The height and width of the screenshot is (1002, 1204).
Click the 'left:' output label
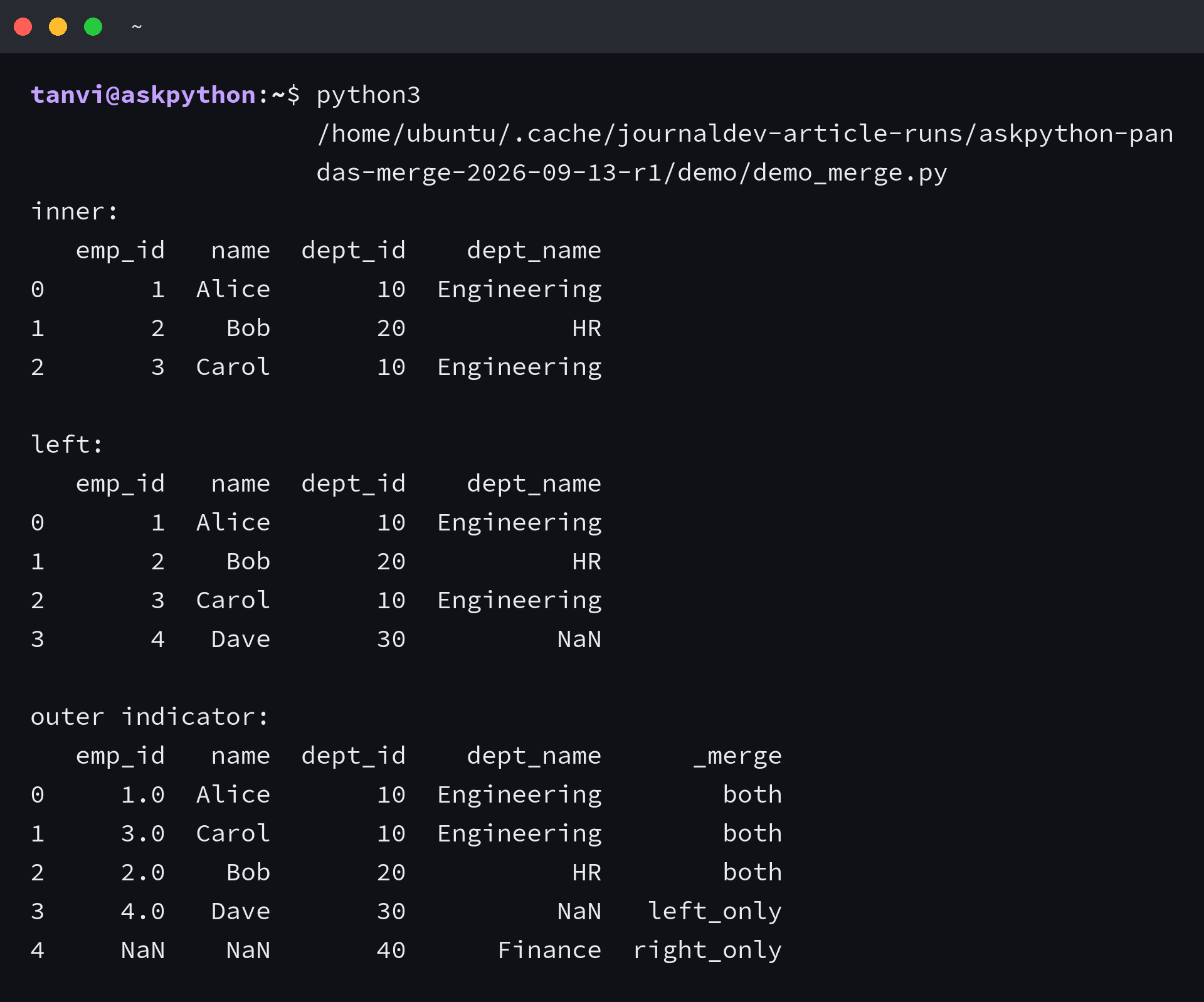(67, 445)
